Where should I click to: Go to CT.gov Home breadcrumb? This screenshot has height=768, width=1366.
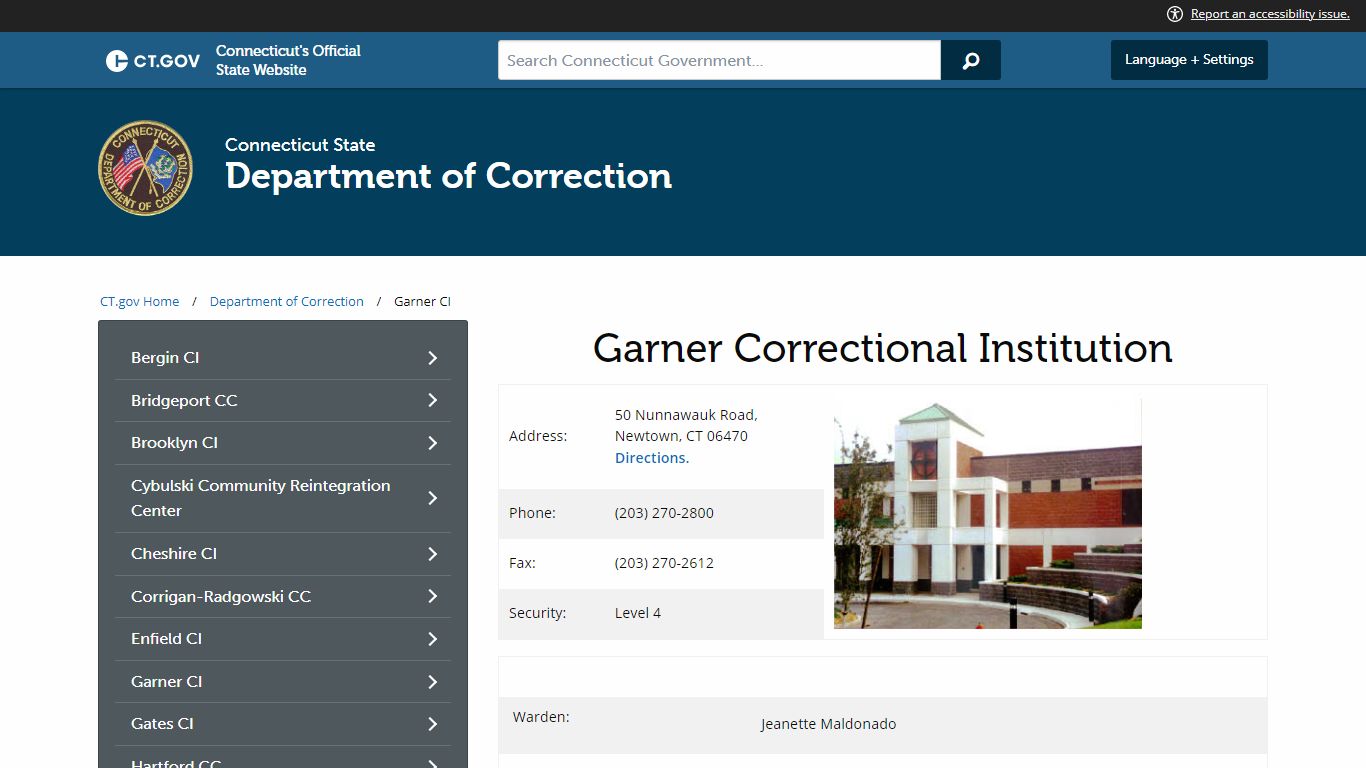pyautogui.click(x=140, y=301)
